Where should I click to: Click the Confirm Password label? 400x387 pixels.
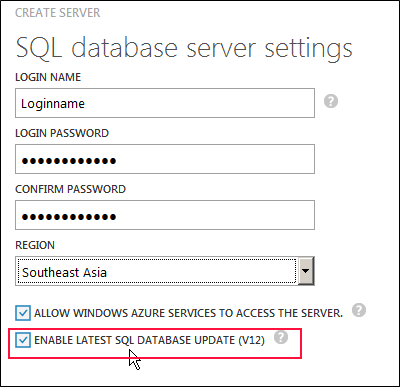[70, 189]
